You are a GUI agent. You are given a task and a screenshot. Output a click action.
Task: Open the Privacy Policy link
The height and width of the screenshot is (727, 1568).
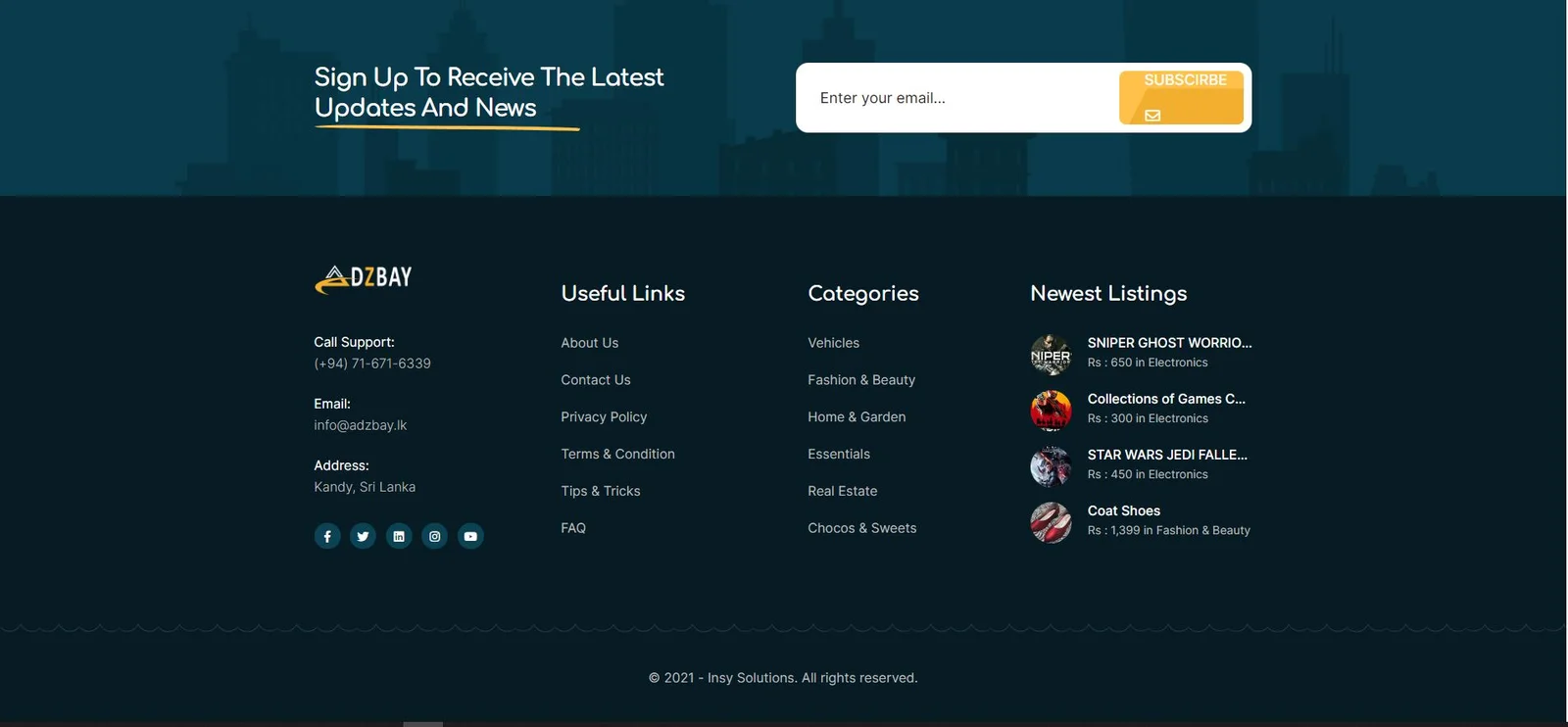click(604, 417)
